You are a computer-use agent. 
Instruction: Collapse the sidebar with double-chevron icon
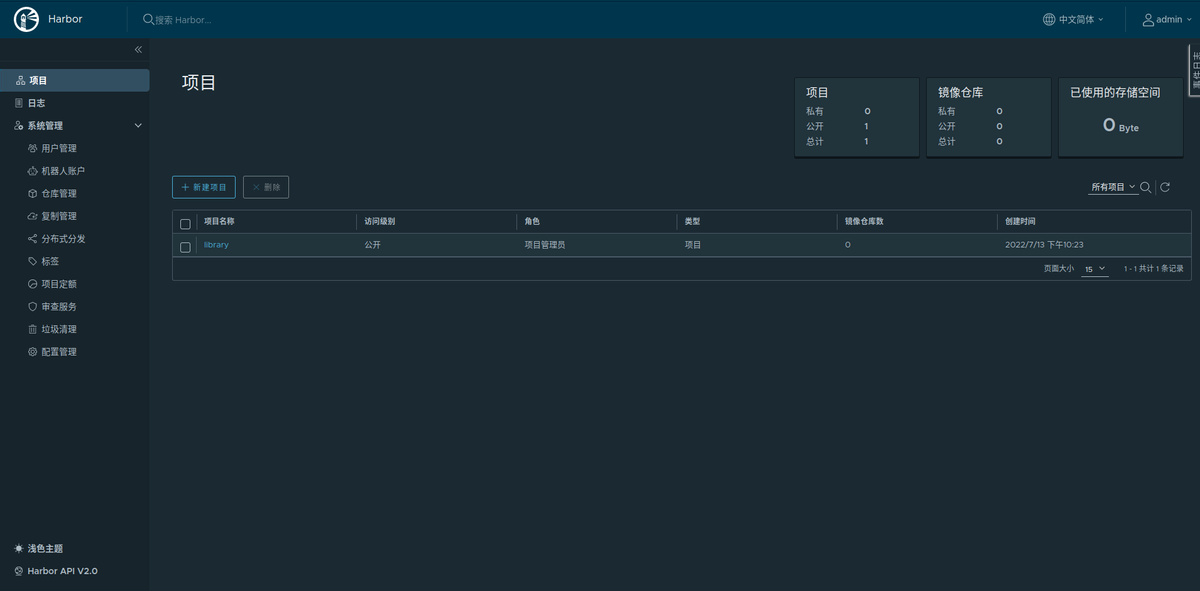[138, 50]
